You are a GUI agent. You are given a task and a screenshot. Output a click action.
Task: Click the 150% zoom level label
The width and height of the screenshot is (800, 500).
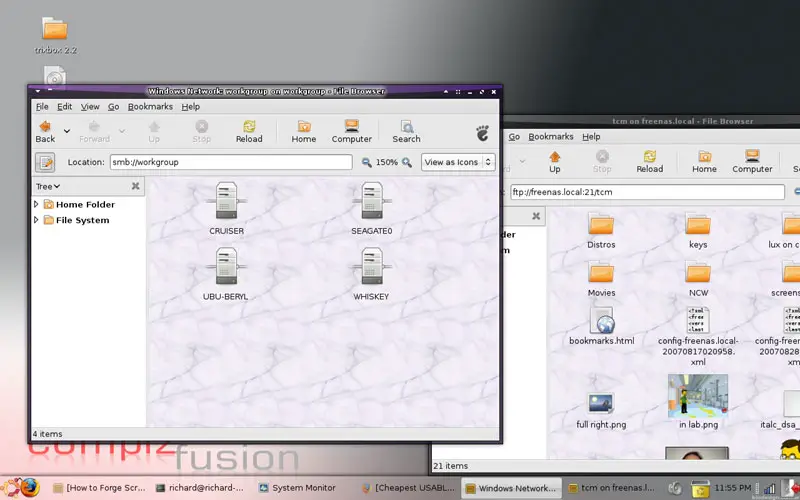pyautogui.click(x=386, y=162)
